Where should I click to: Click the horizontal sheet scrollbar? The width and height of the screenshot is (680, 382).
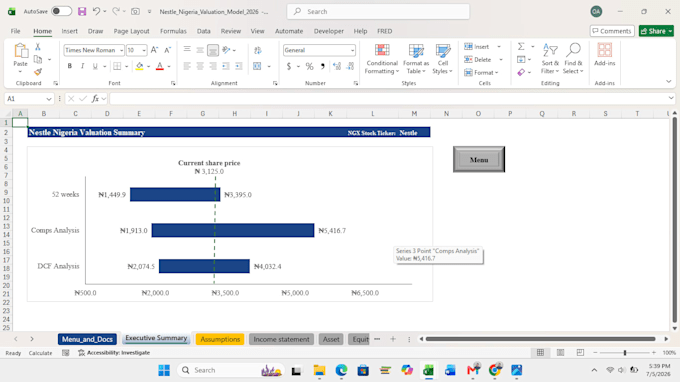point(540,339)
